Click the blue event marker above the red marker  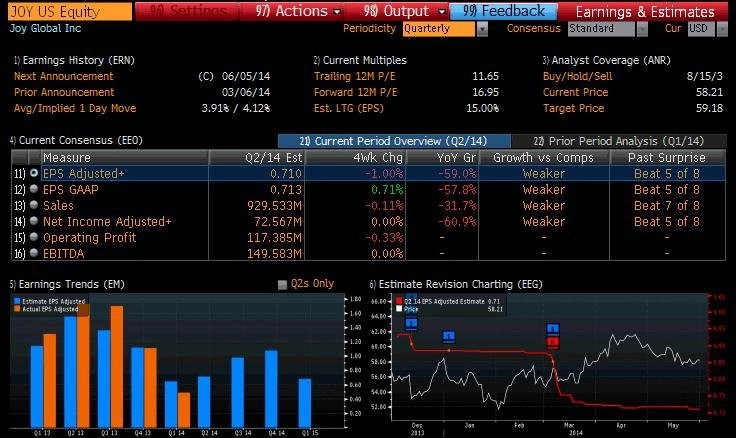[553, 330]
